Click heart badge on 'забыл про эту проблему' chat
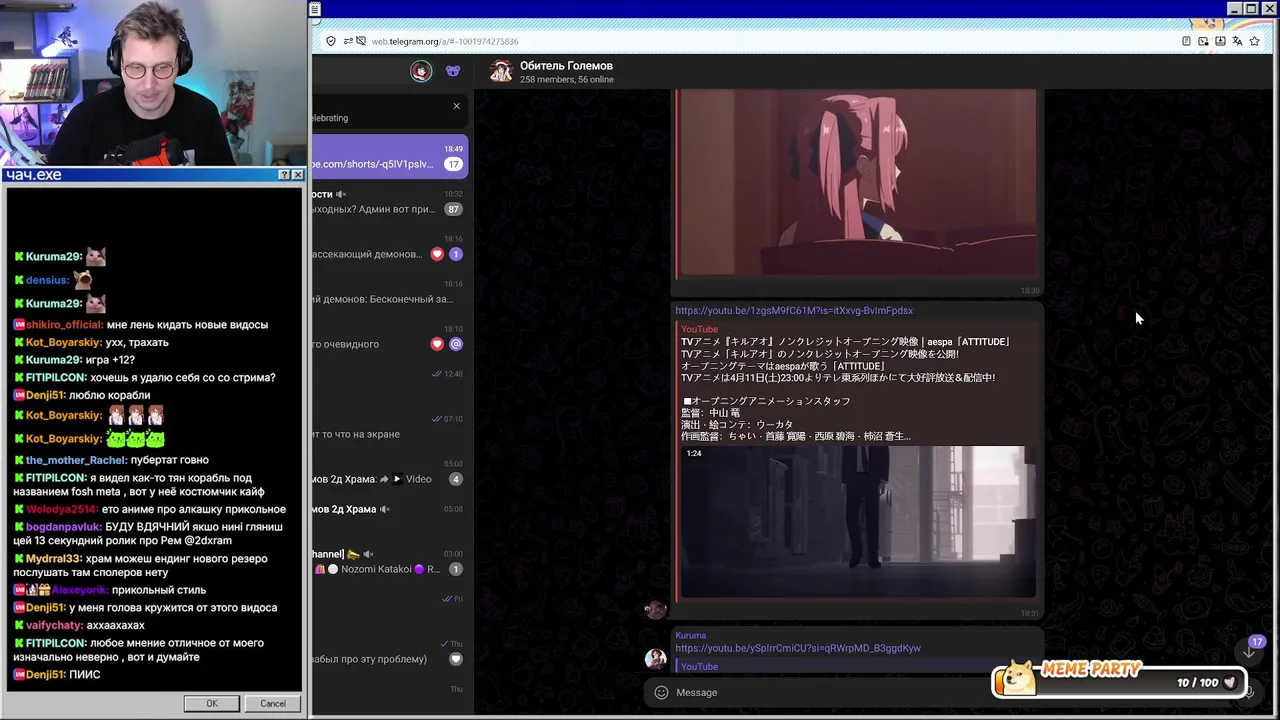 456,659
